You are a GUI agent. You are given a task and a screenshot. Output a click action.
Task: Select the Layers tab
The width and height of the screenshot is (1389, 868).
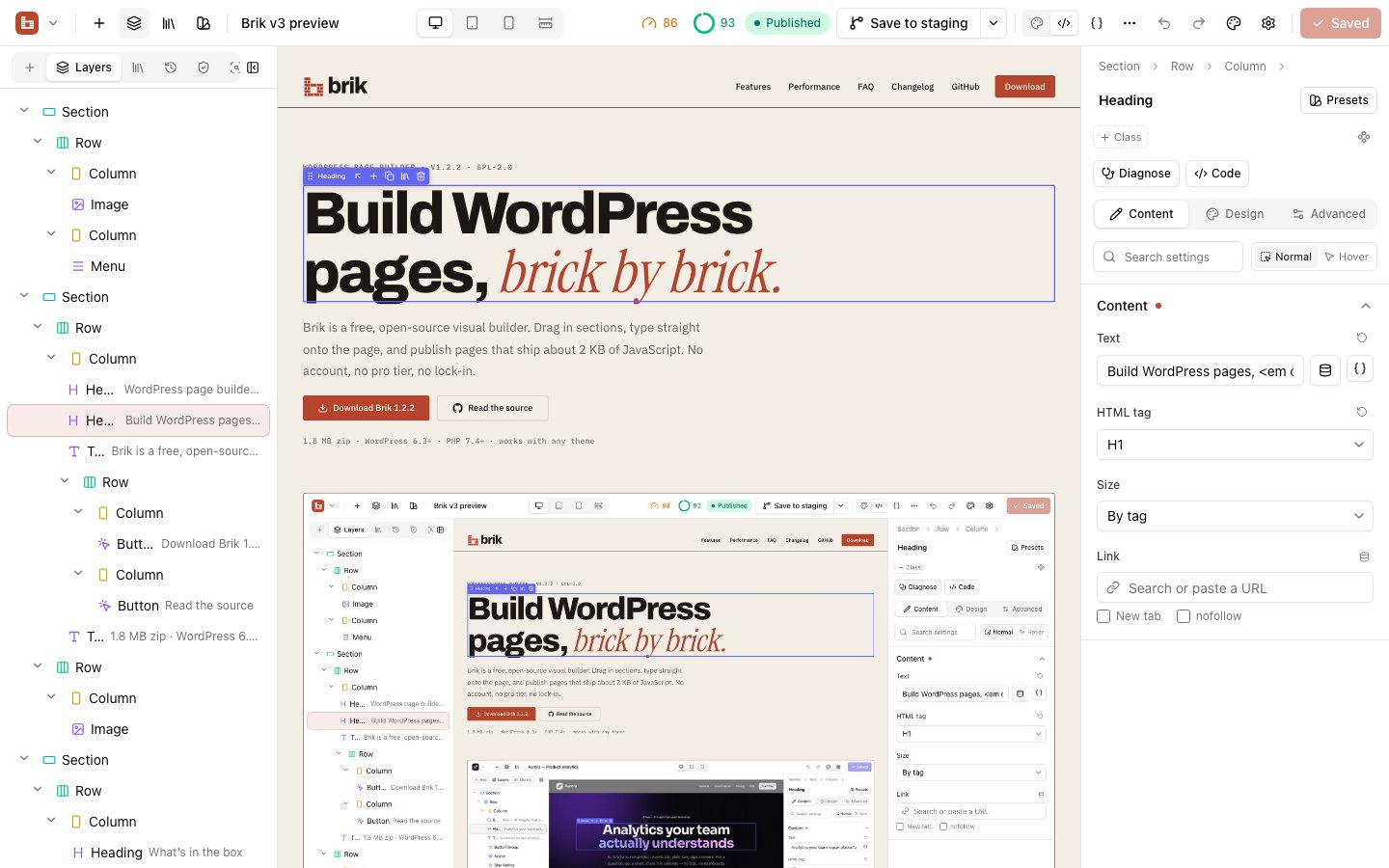84,68
